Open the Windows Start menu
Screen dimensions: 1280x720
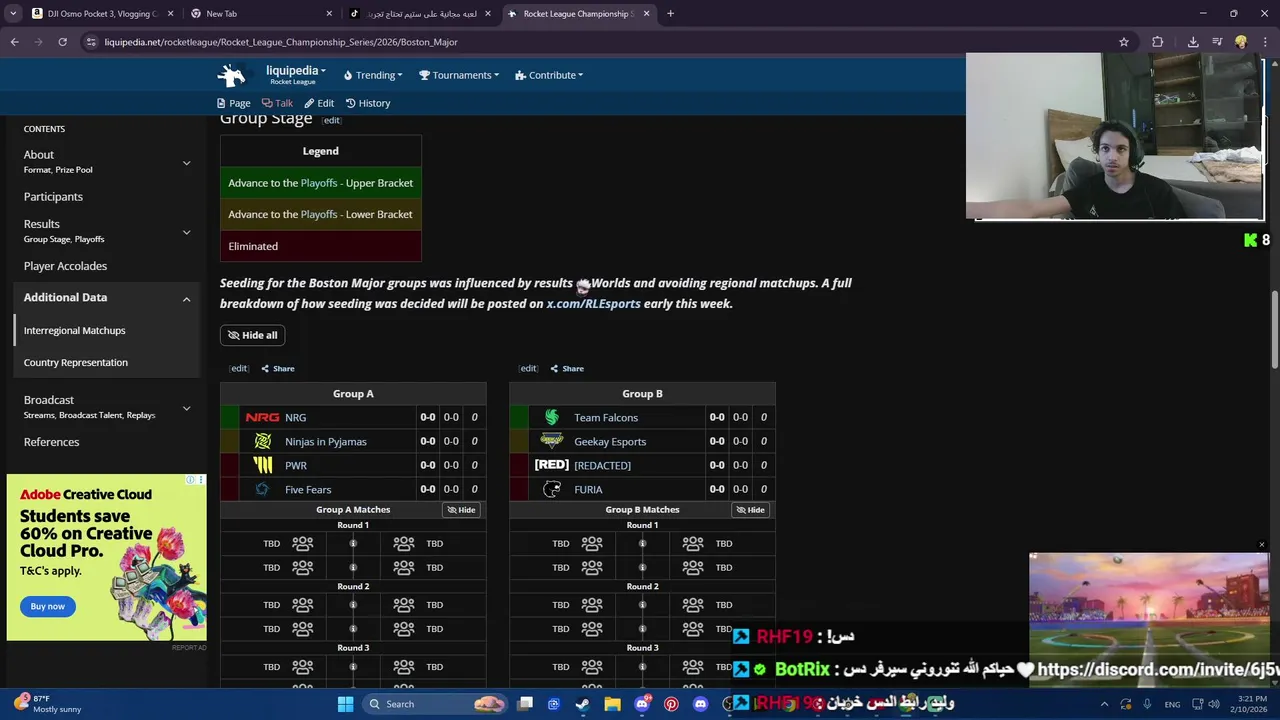[x=345, y=704]
